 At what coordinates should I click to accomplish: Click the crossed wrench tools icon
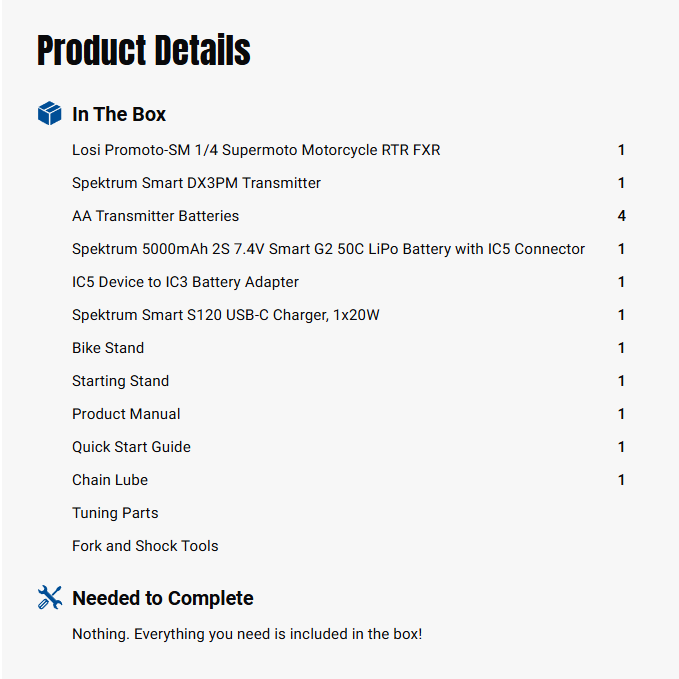(49, 598)
